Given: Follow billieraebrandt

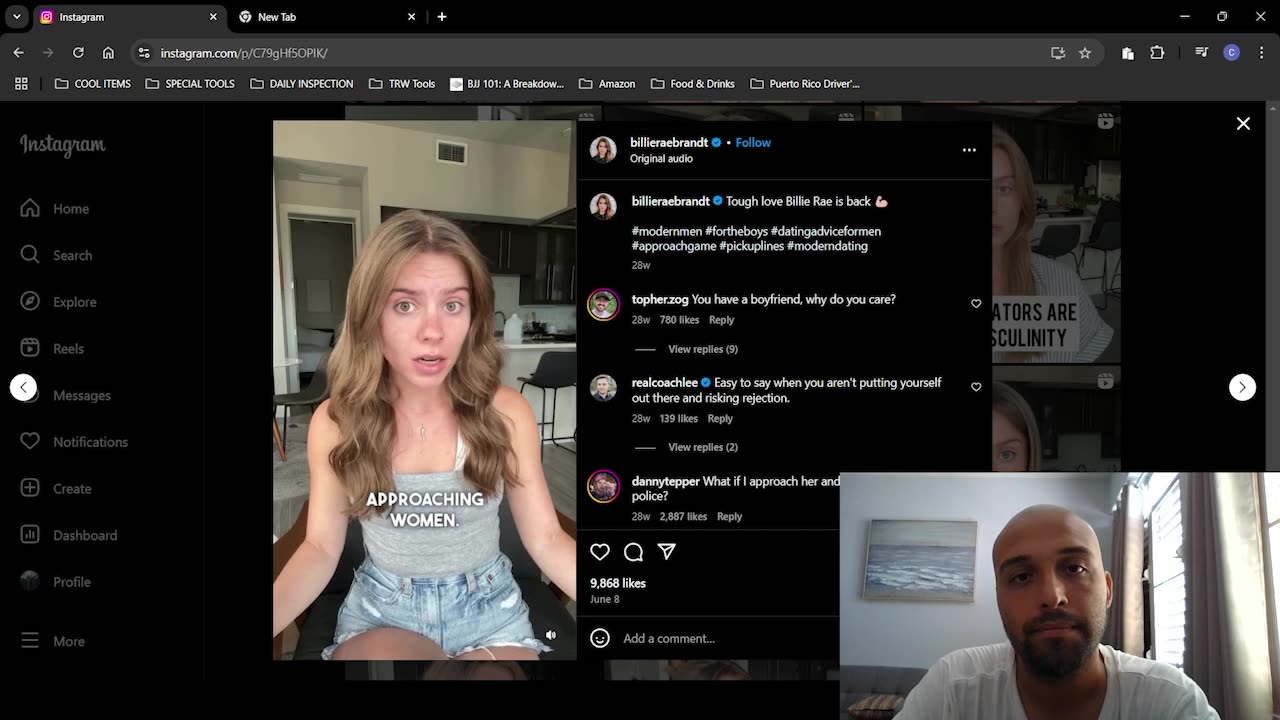Looking at the screenshot, I should point(753,142).
